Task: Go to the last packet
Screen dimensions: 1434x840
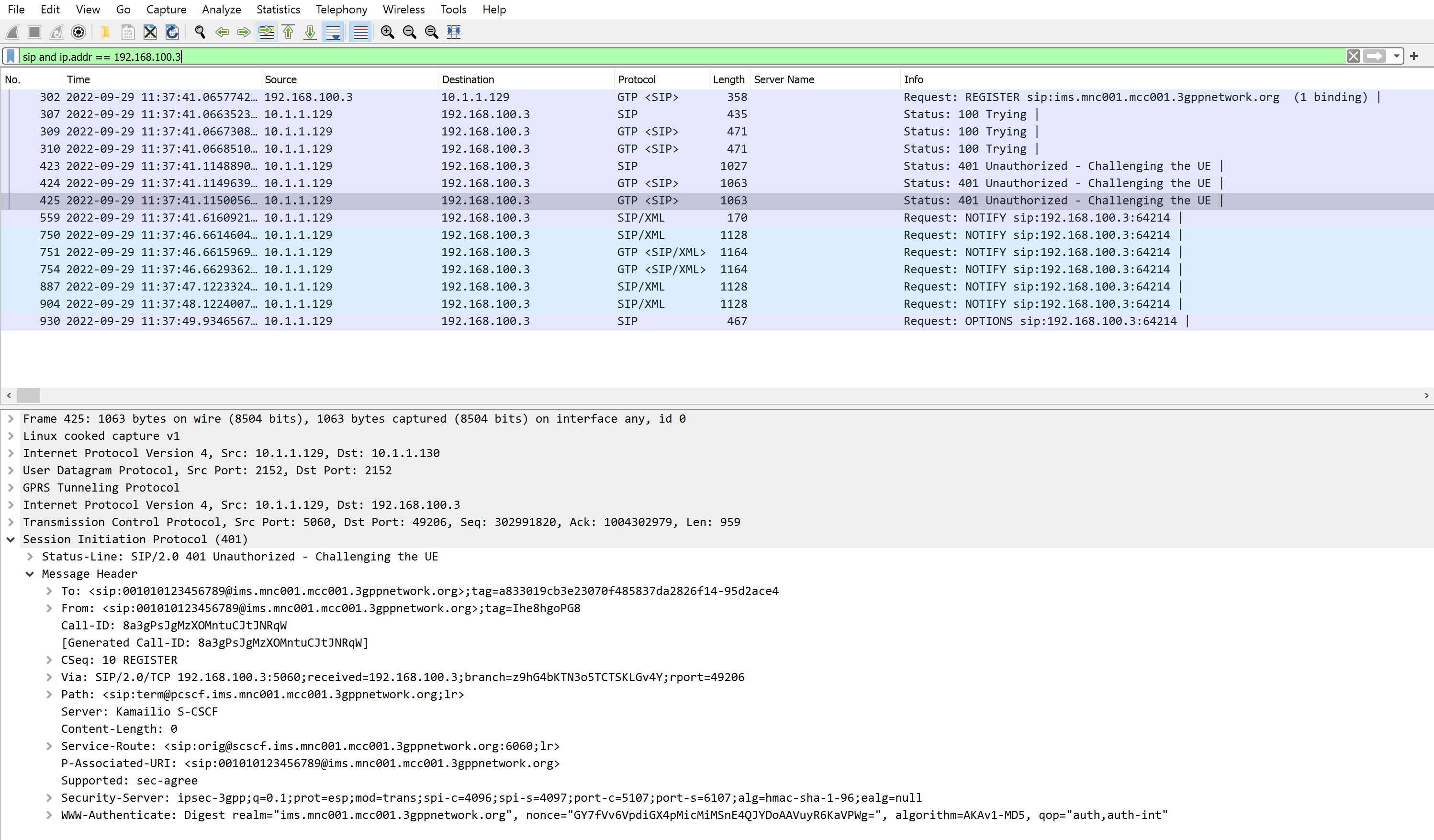Action: tap(310, 32)
